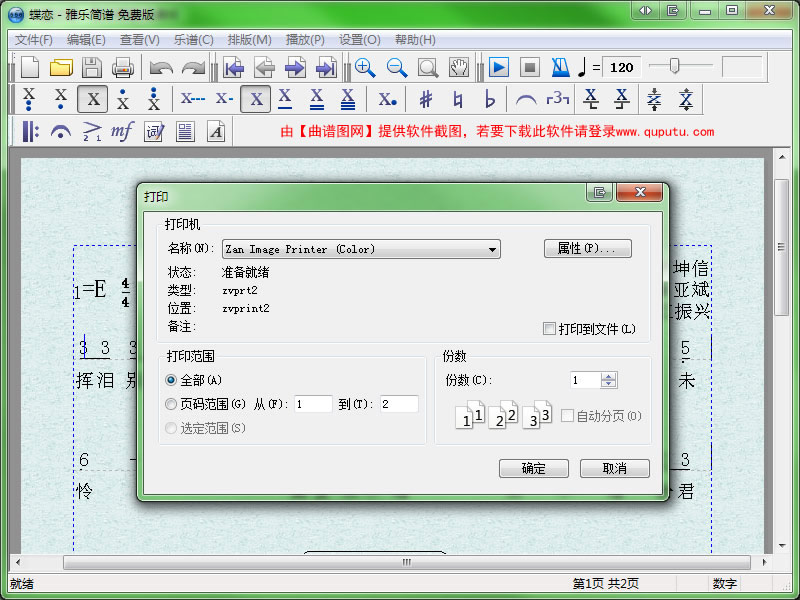This screenshot has height=600, width=800.
Task: Open the 乐谱(C) menu
Action: [193, 40]
